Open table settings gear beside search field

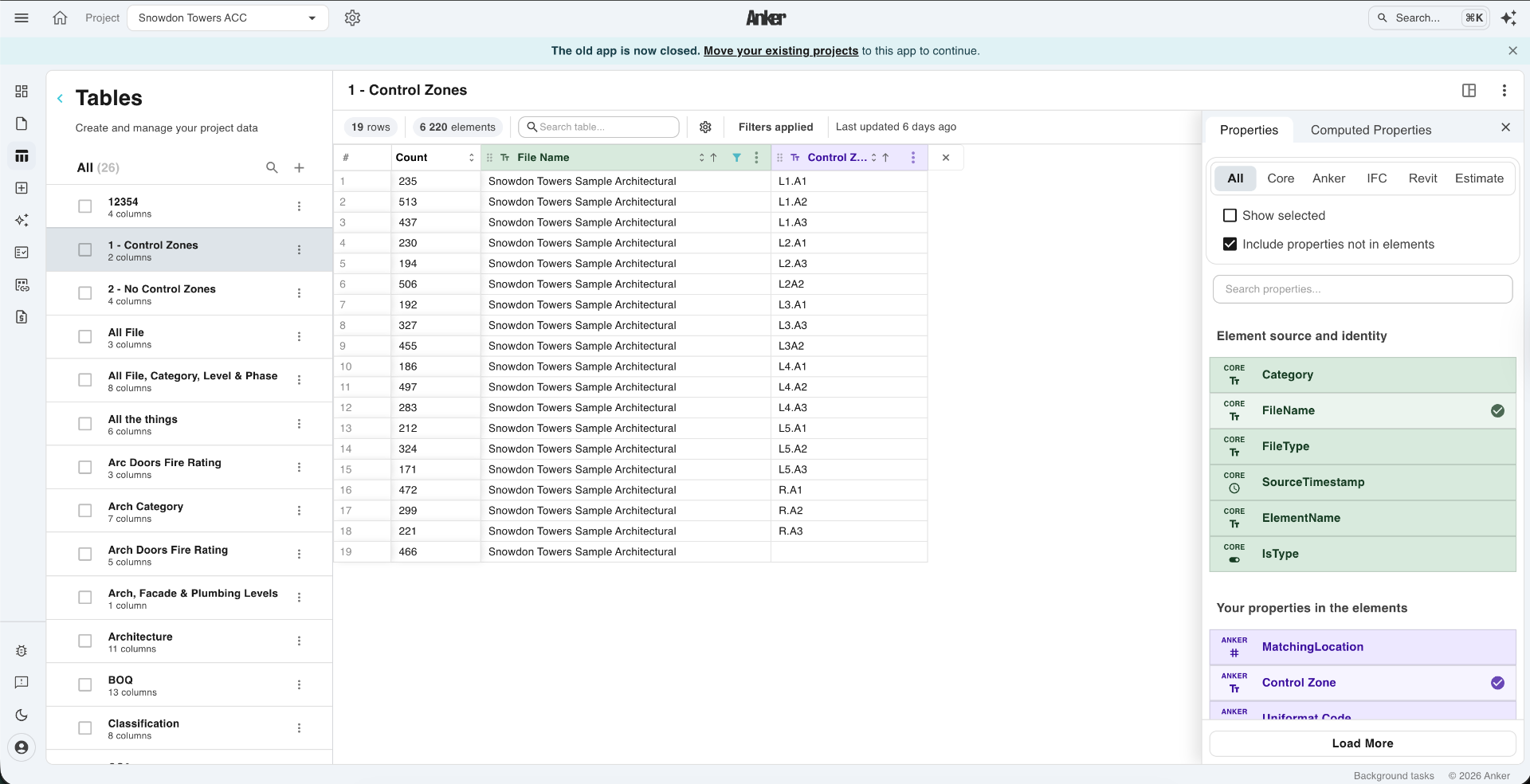(x=705, y=127)
